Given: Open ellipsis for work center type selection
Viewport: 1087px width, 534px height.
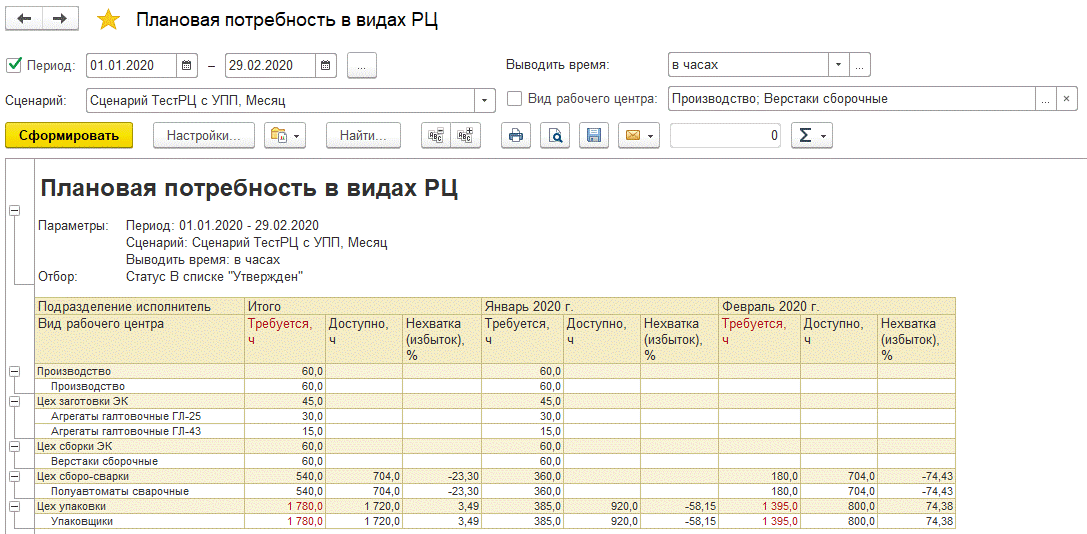Looking at the screenshot, I should coord(1045,99).
